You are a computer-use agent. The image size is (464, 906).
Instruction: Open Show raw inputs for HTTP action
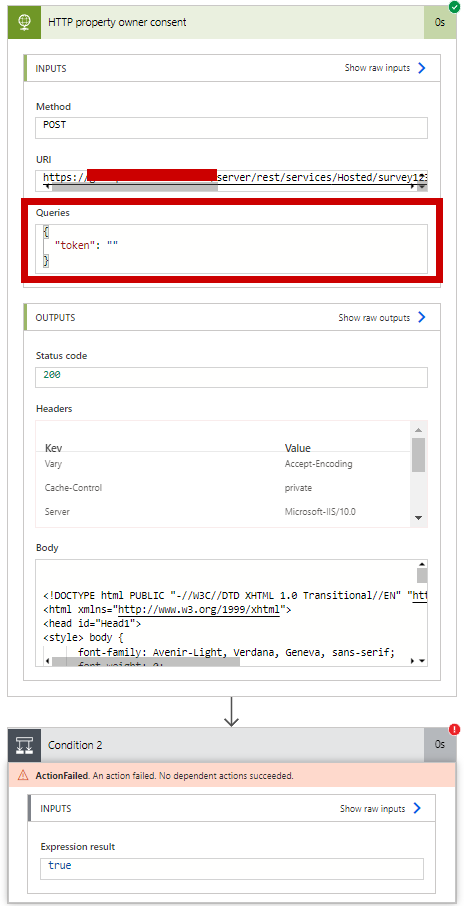click(385, 68)
